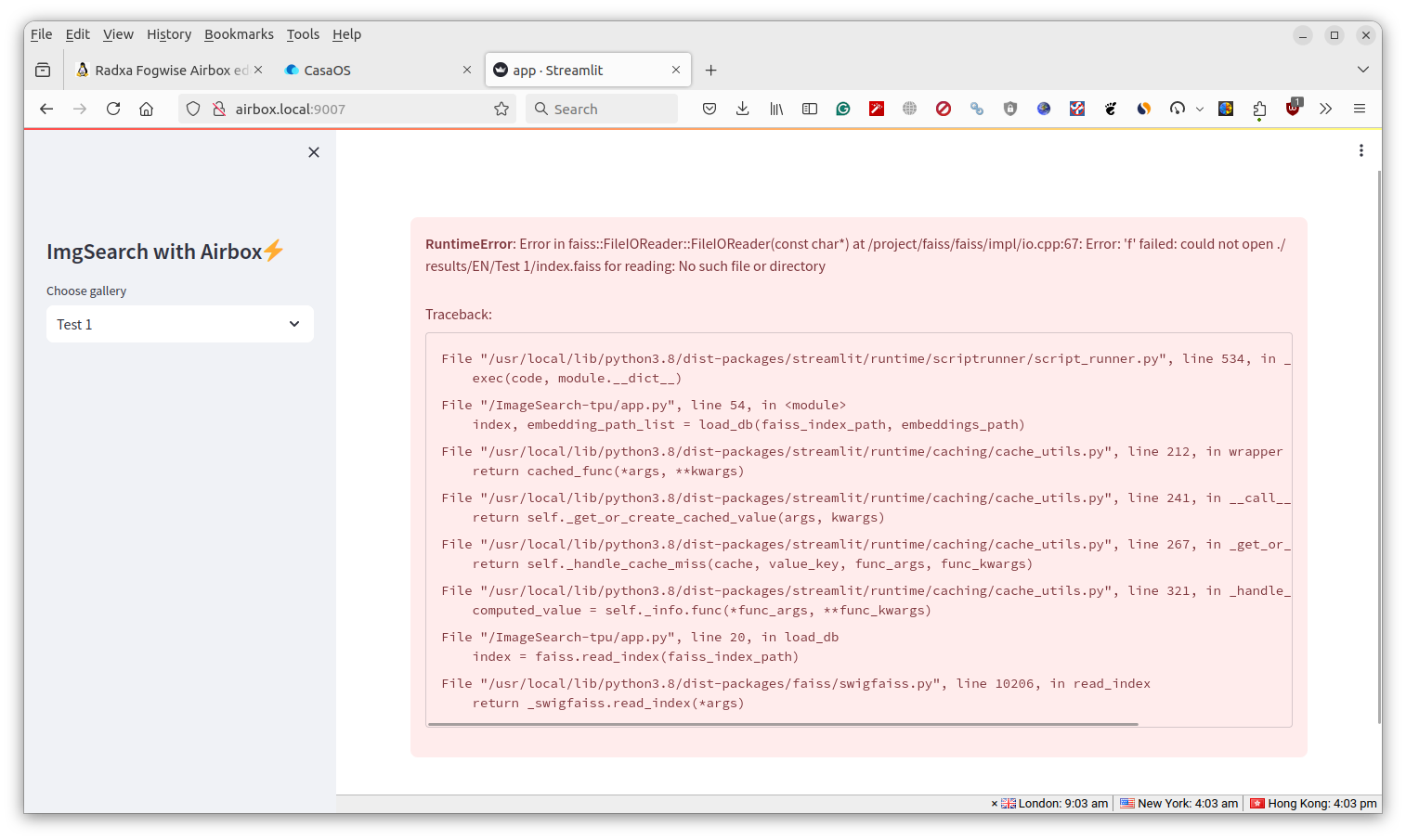1406x840 pixels.
Task: Click the airbox.local:9007 address bar
Action: pos(348,109)
